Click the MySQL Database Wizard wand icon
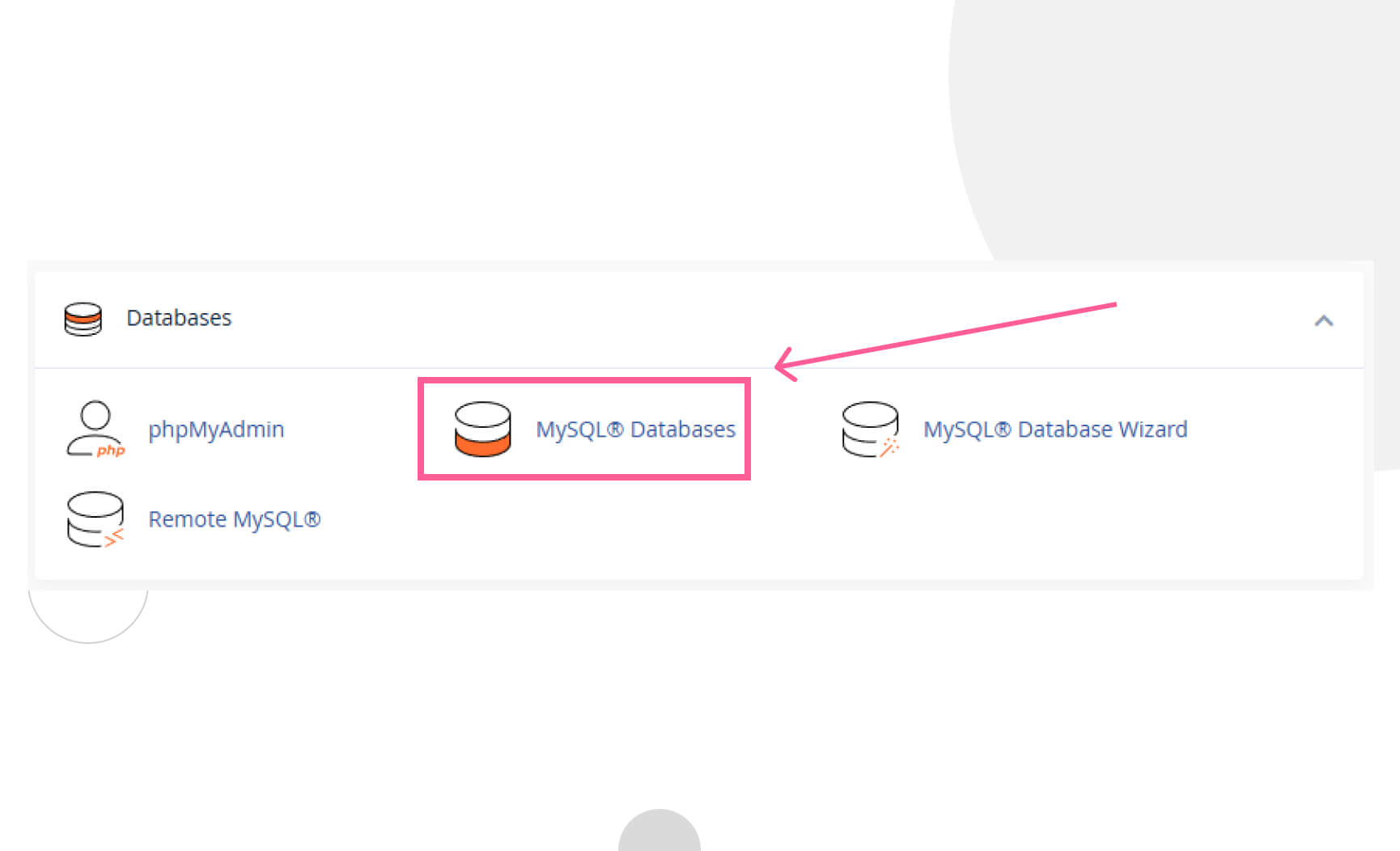The width and height of the screenshot is (1400, 851). 870,430
